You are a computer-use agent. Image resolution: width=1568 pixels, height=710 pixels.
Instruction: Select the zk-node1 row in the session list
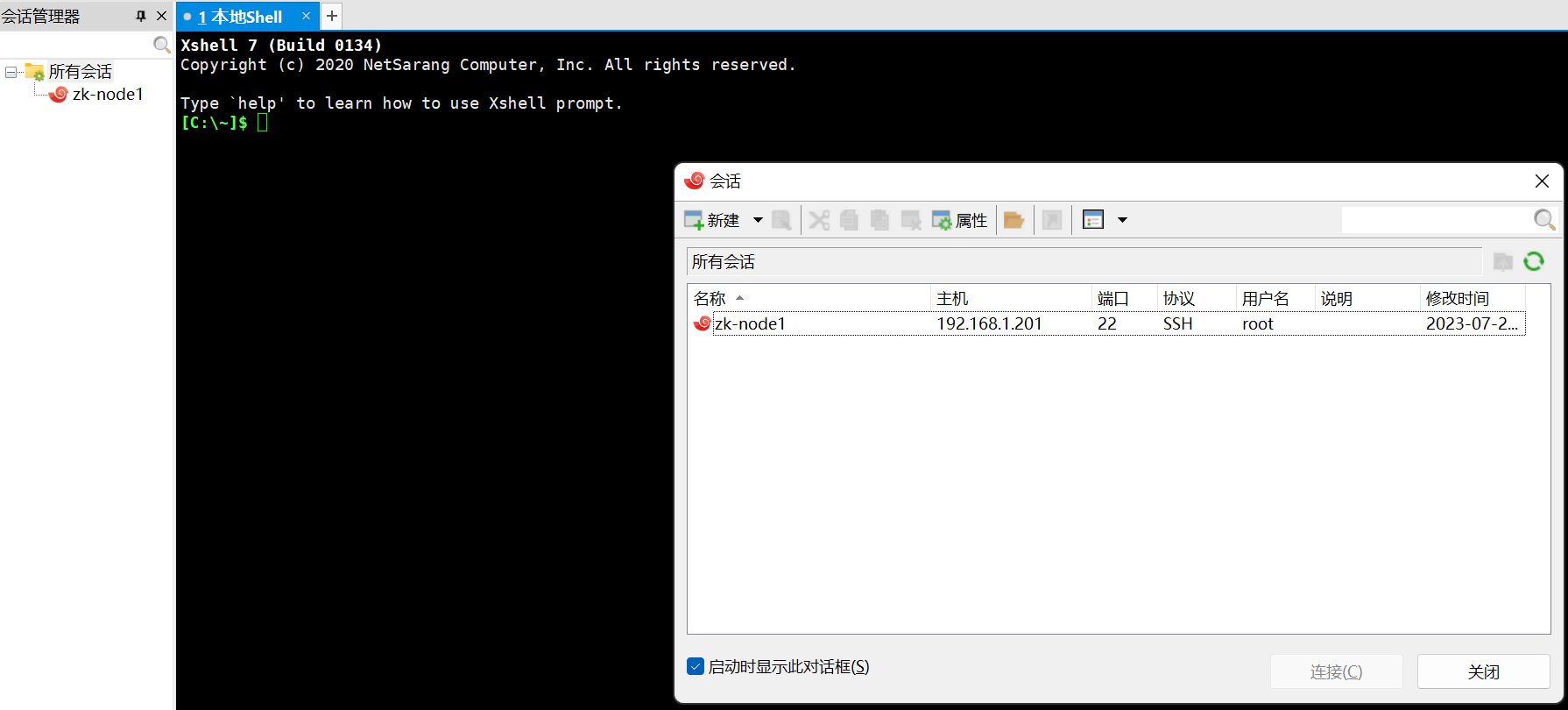[x=1107, y=323]
